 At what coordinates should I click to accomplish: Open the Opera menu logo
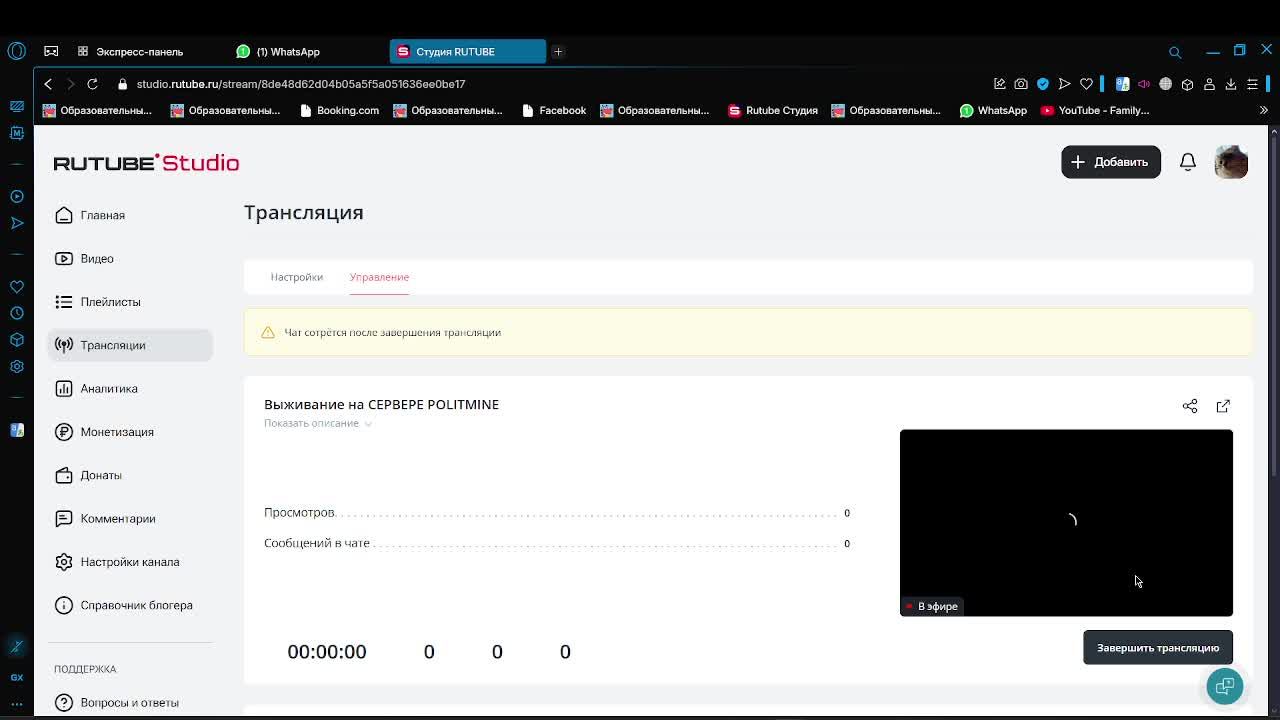pyautogui.click(x=17, y=51)
